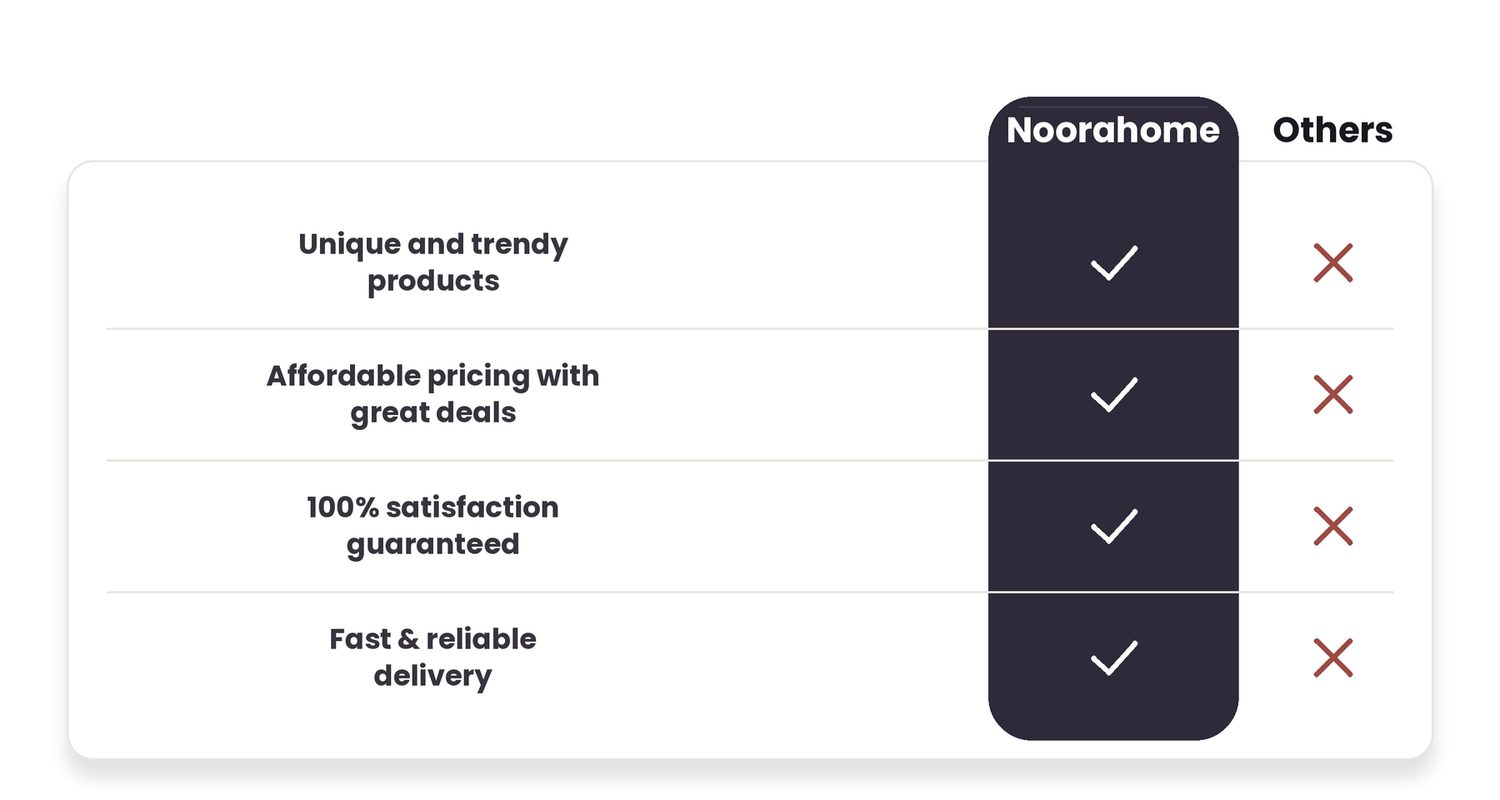1500x800 pixels.
Task: Click the '100% satisfaction guaranteed' label
Action: pyautogui.click(x=433, y=526)
